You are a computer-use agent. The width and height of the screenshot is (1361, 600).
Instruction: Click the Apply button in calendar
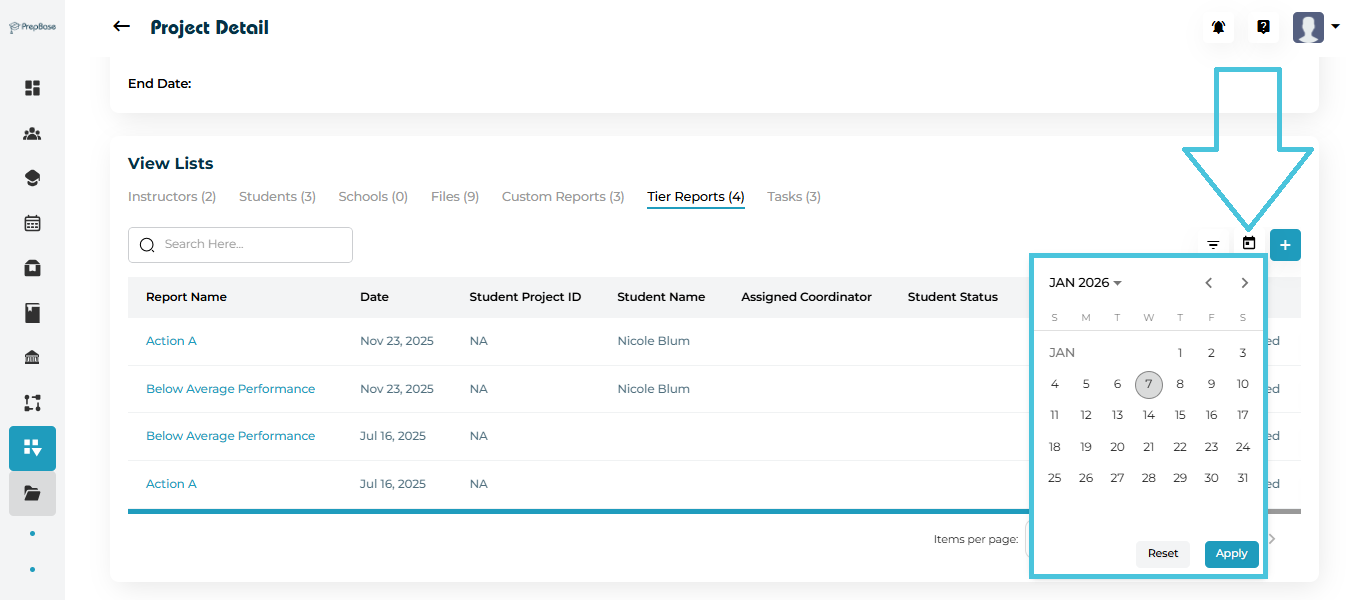point(1231,554)
